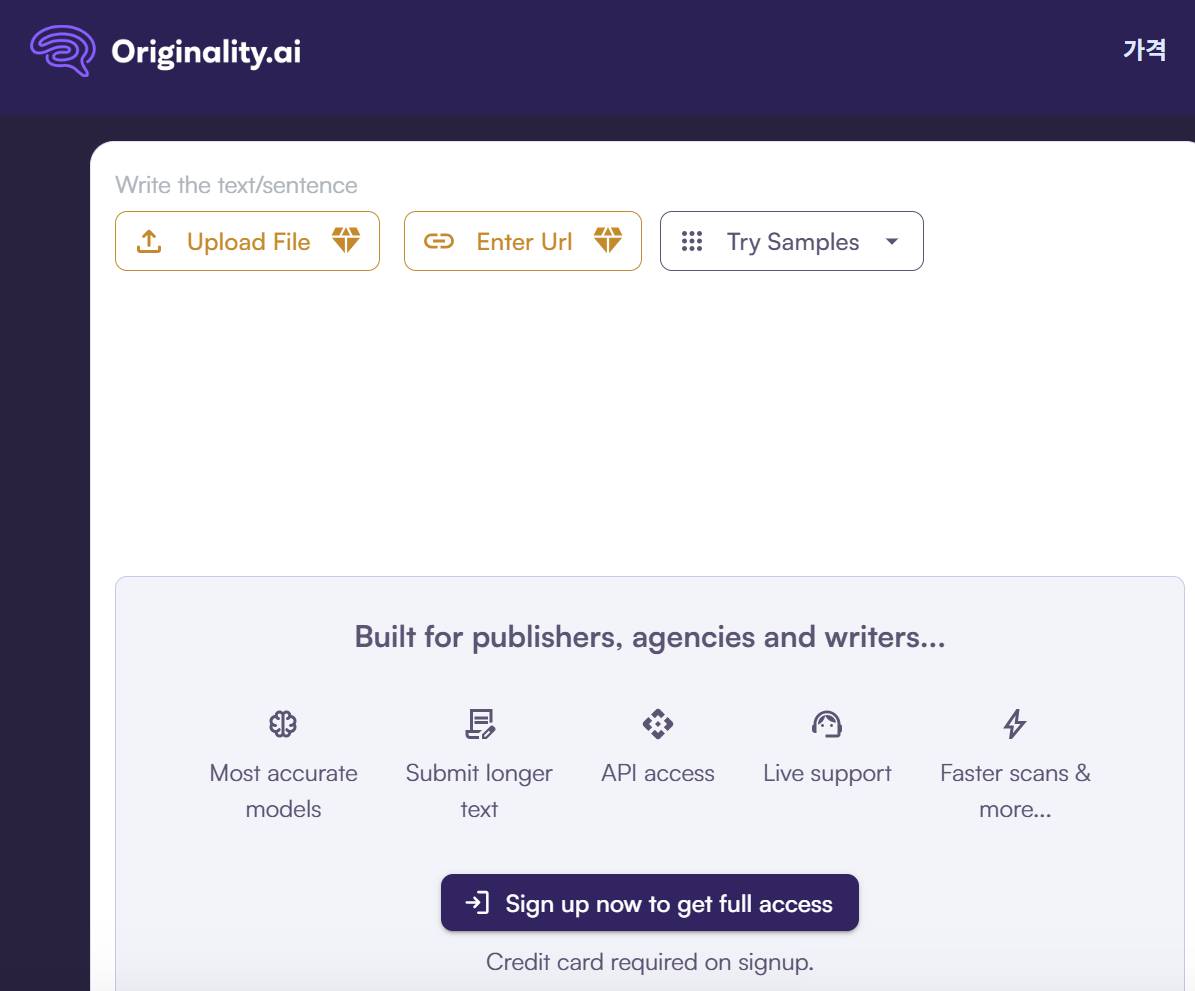
Task: Click the 'Live support' label
Action: (x=827, y=773)
